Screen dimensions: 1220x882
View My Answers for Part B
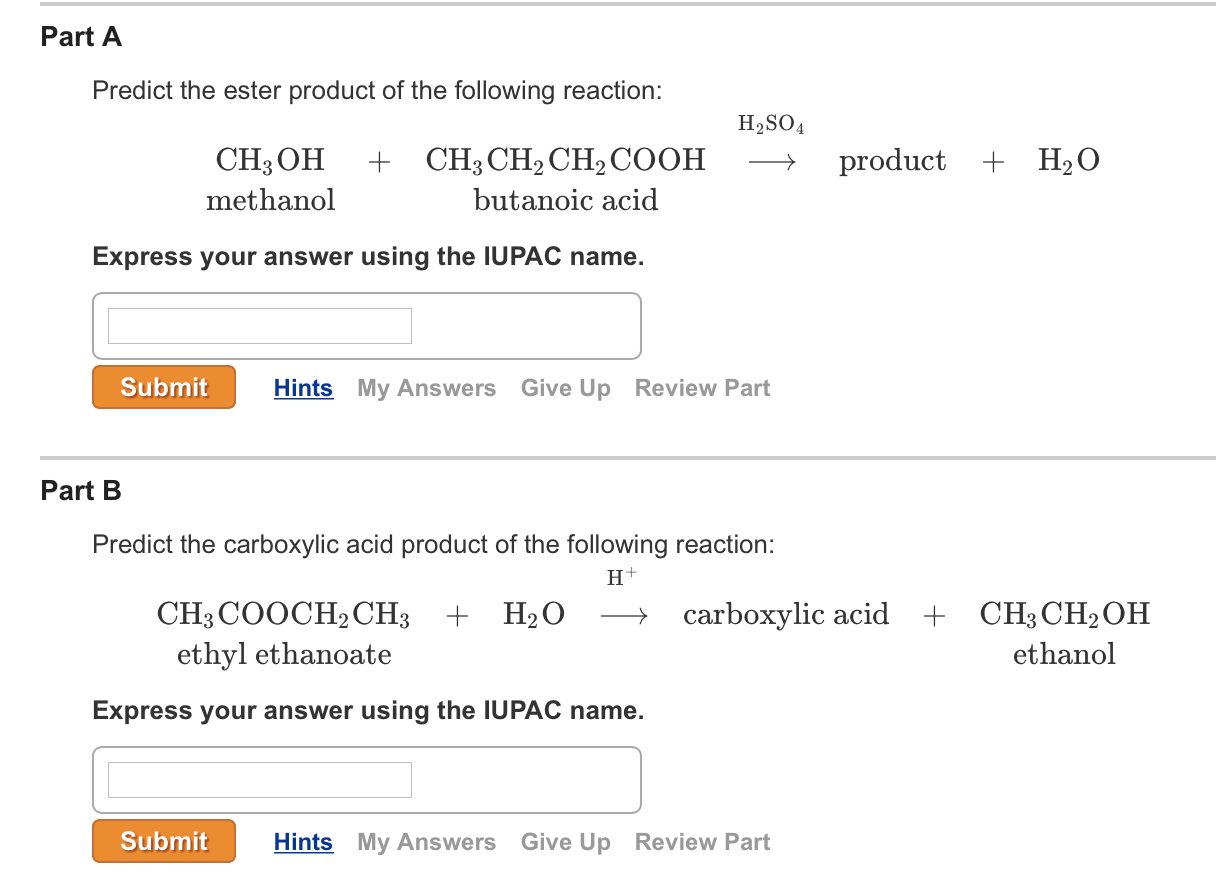tap(426, 842)
